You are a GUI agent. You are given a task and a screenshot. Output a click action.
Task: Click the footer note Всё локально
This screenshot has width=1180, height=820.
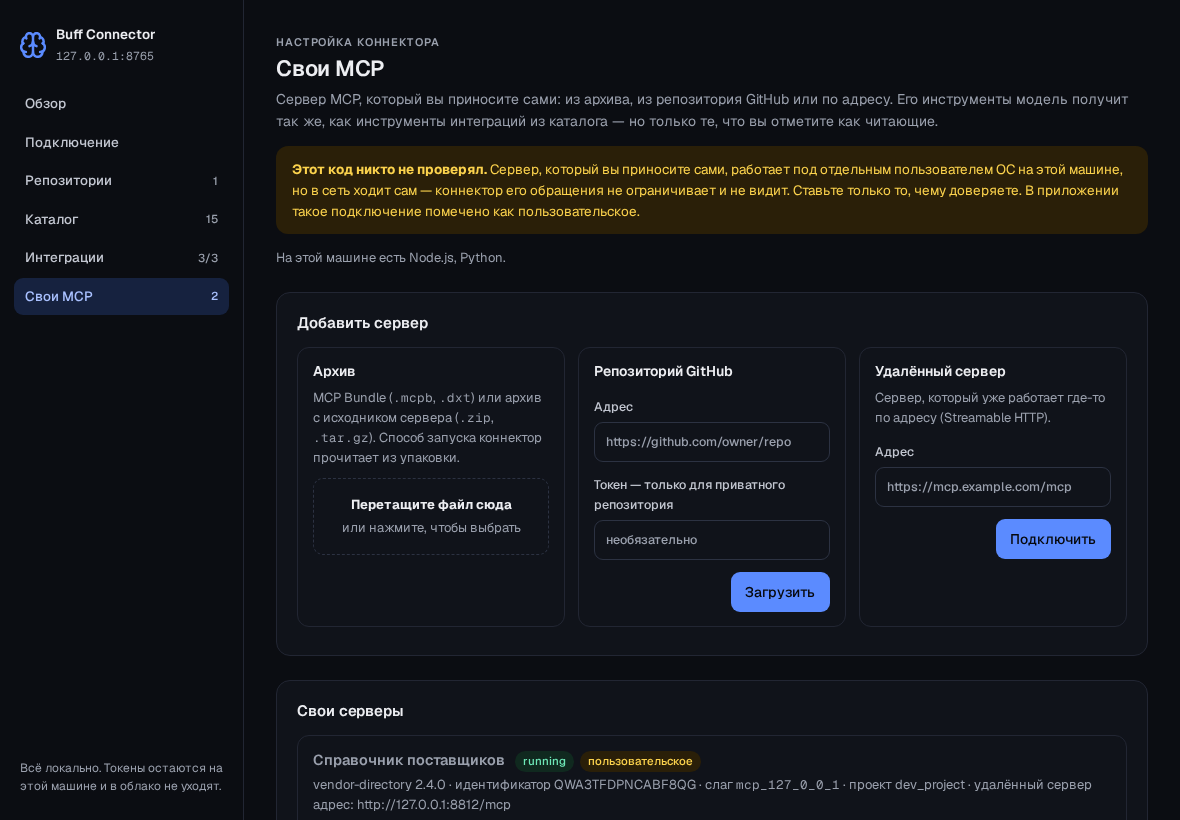[121, 777]
